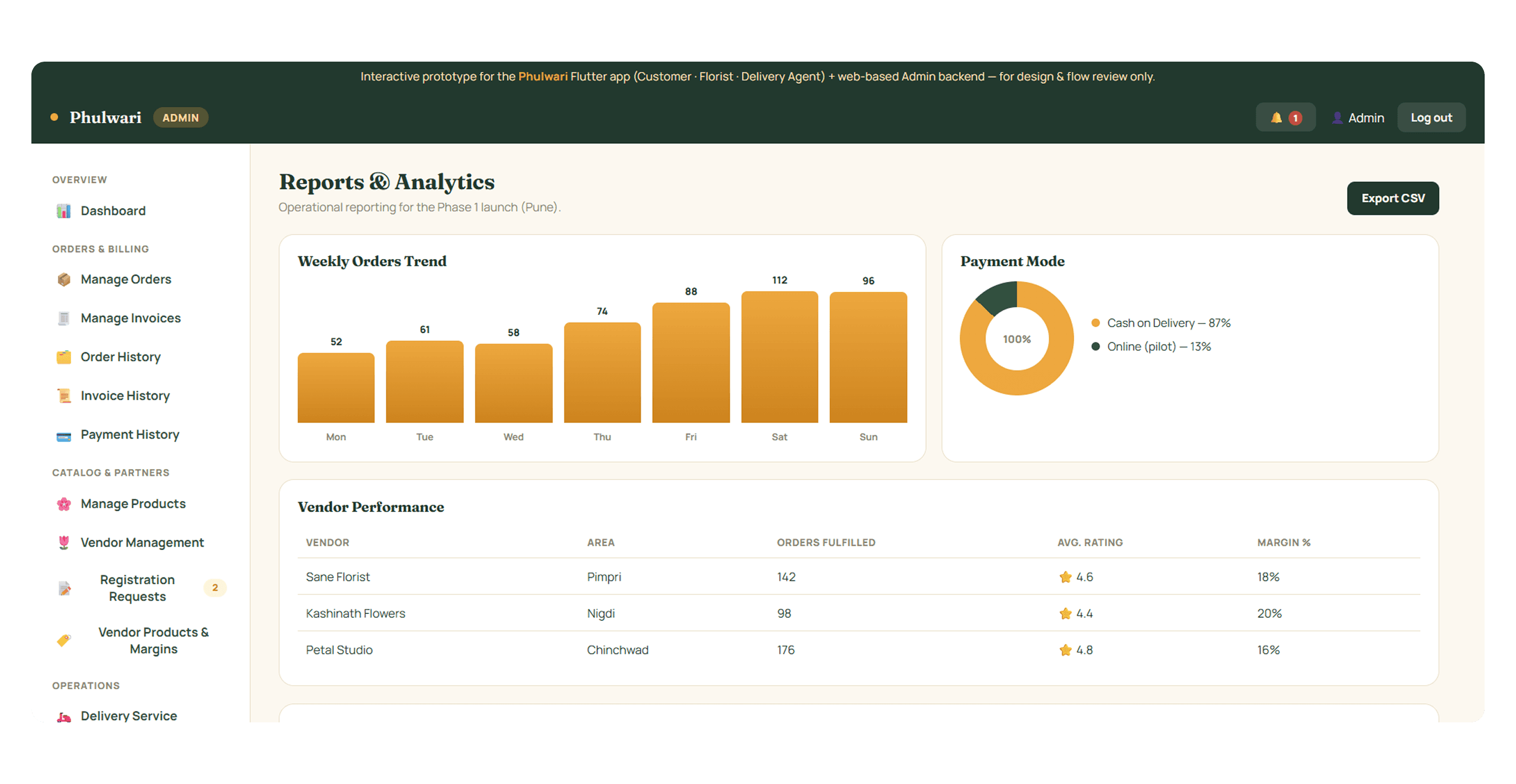The width and height of the screenshot is (1516, 784).
Task: Click the Saturday bar in orders chart
Action: (x=779, y=357)
